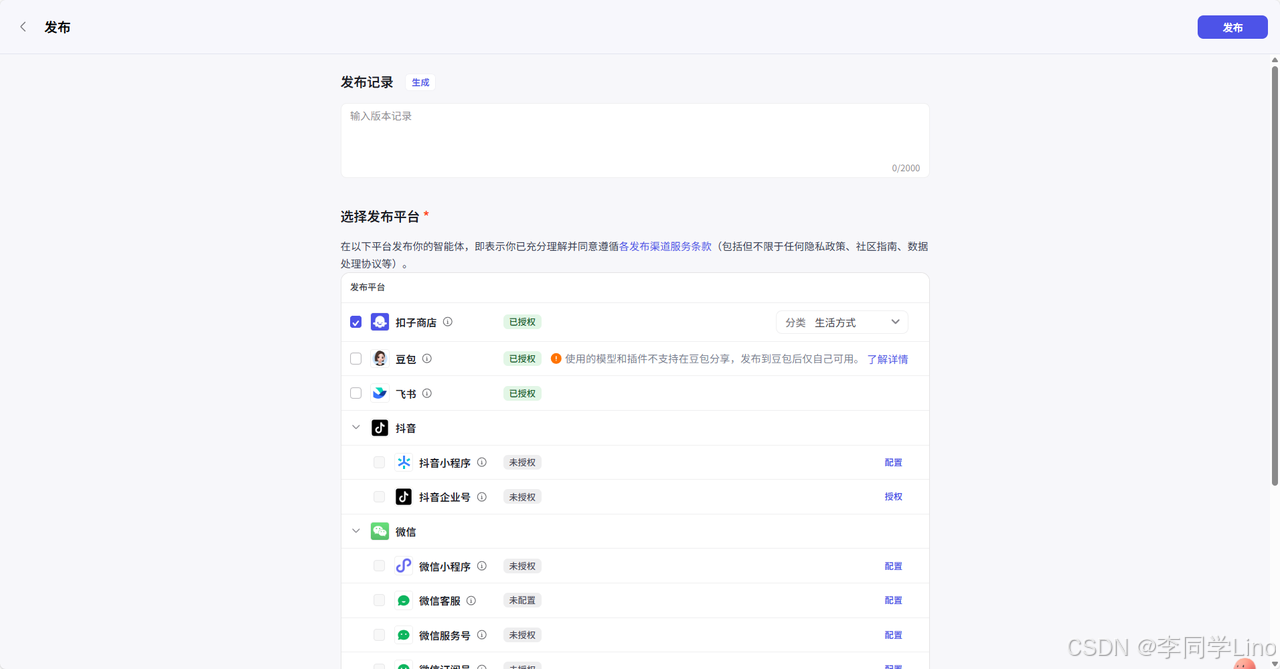Click 配置 for 微信小程序

tap(893, 566)
